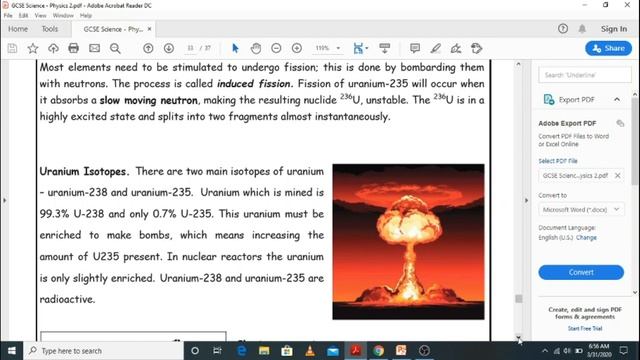Click the Export PDF panel icon

click(x=549, y=99)
